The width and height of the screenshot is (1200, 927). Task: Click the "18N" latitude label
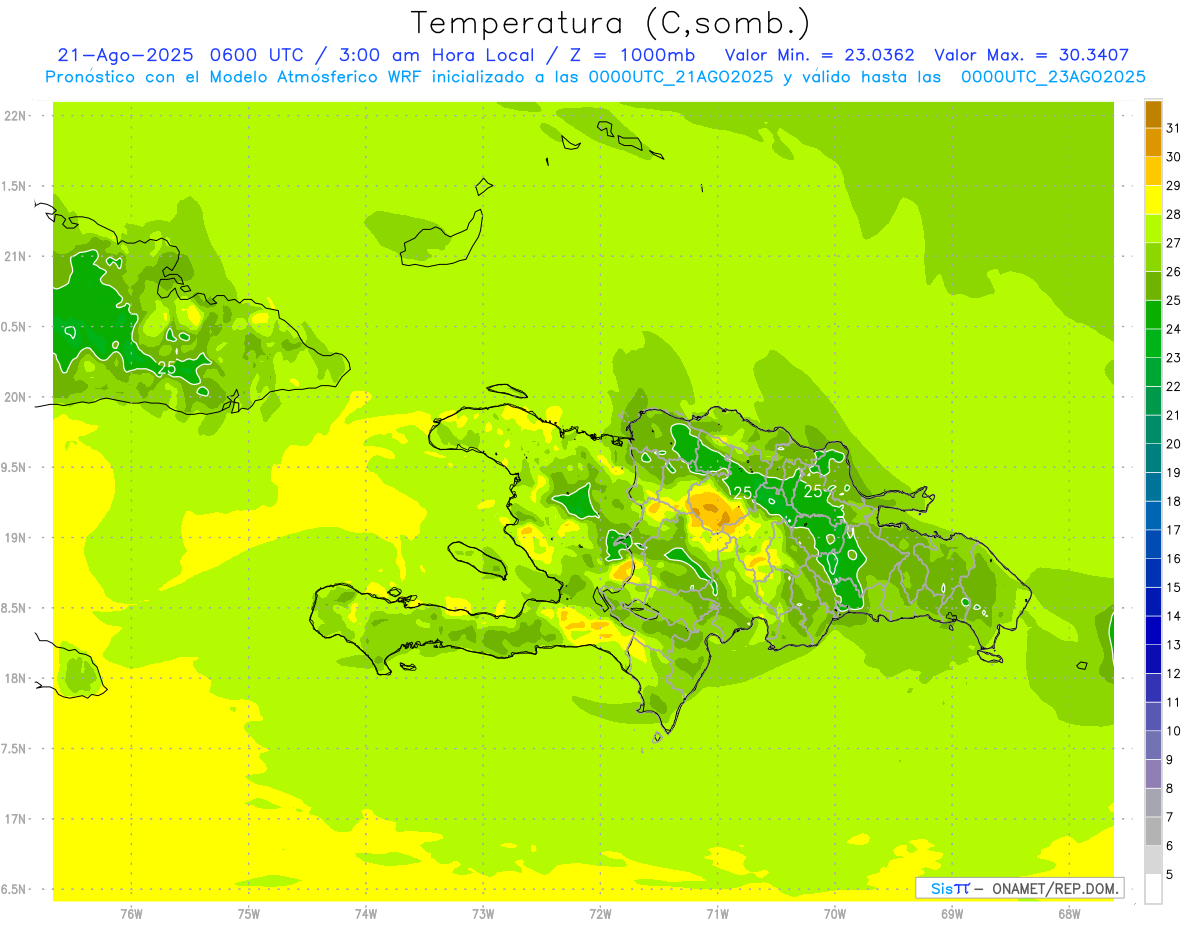point(15,678)
